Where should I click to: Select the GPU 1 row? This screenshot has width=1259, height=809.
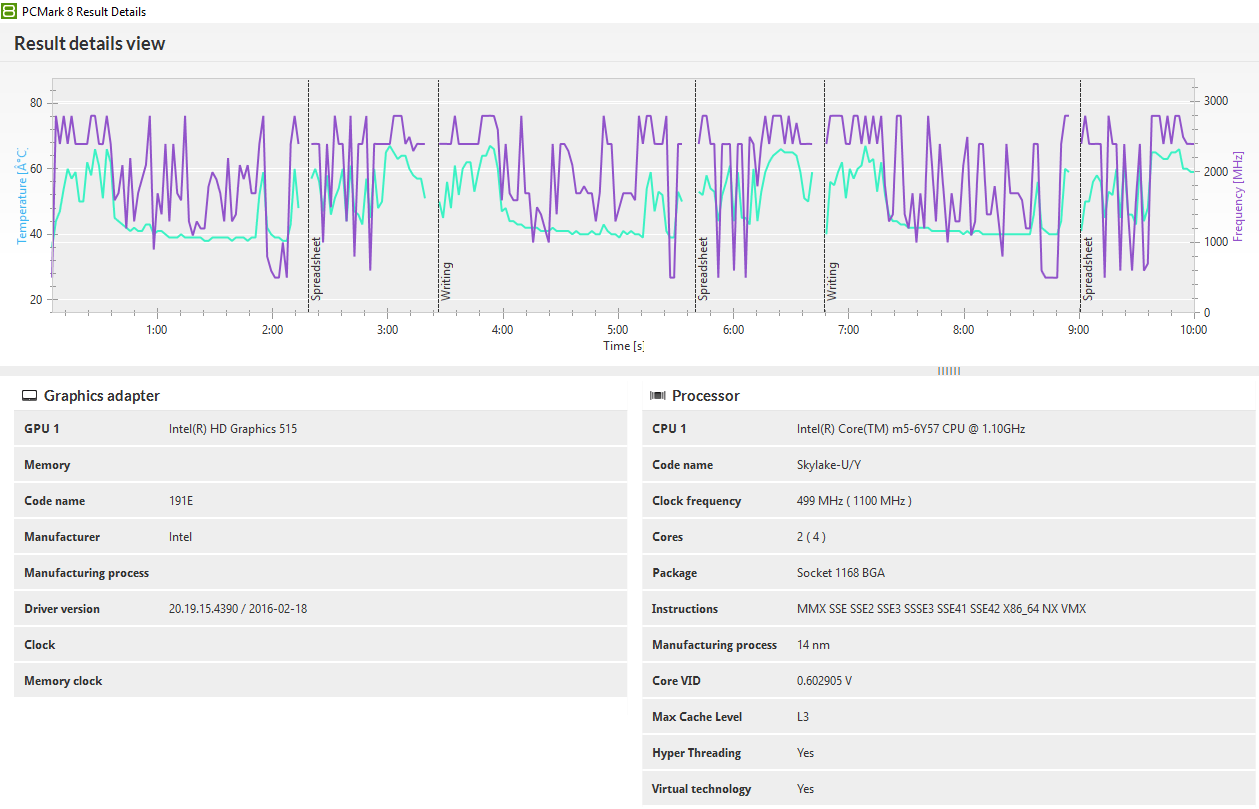coord(320,429)
